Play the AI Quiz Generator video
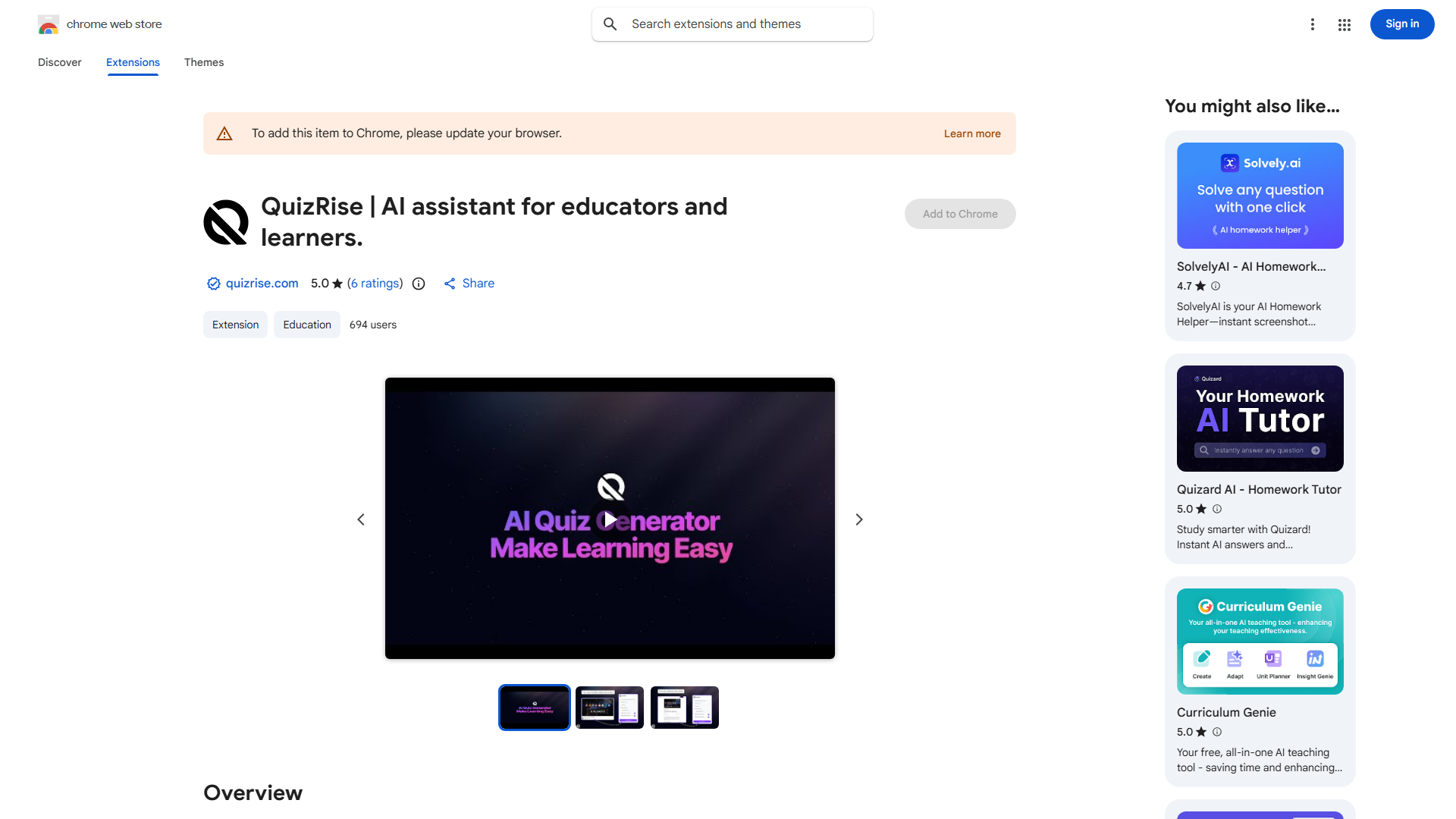 click(610, 519)
